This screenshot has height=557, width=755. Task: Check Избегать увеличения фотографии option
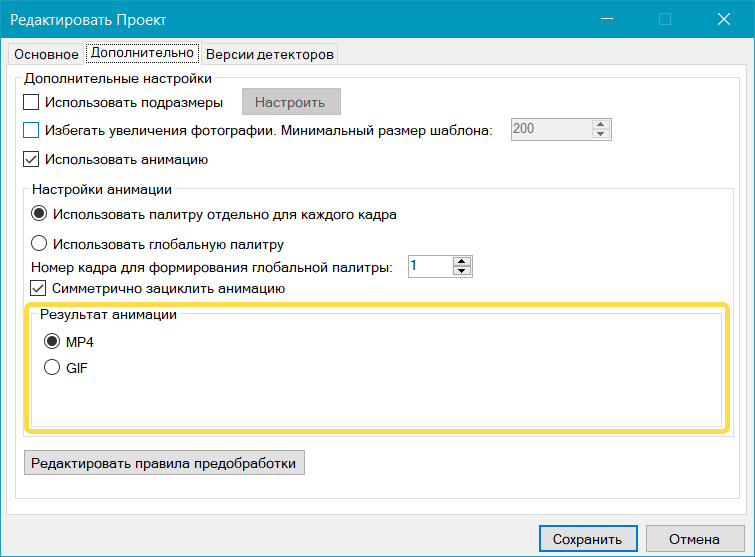(x=31, y=130)
